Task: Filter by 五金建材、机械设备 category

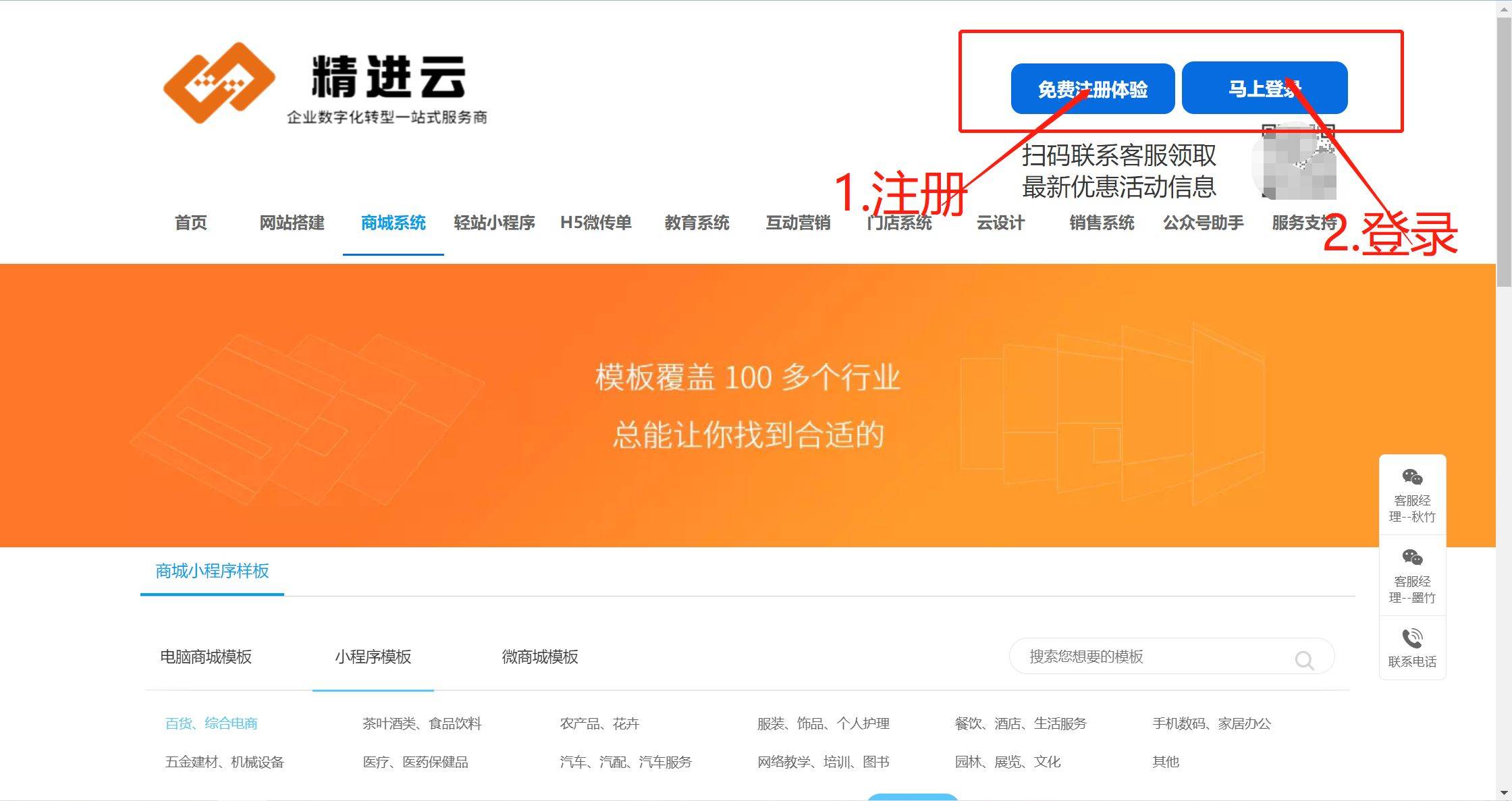Action: 225,762
